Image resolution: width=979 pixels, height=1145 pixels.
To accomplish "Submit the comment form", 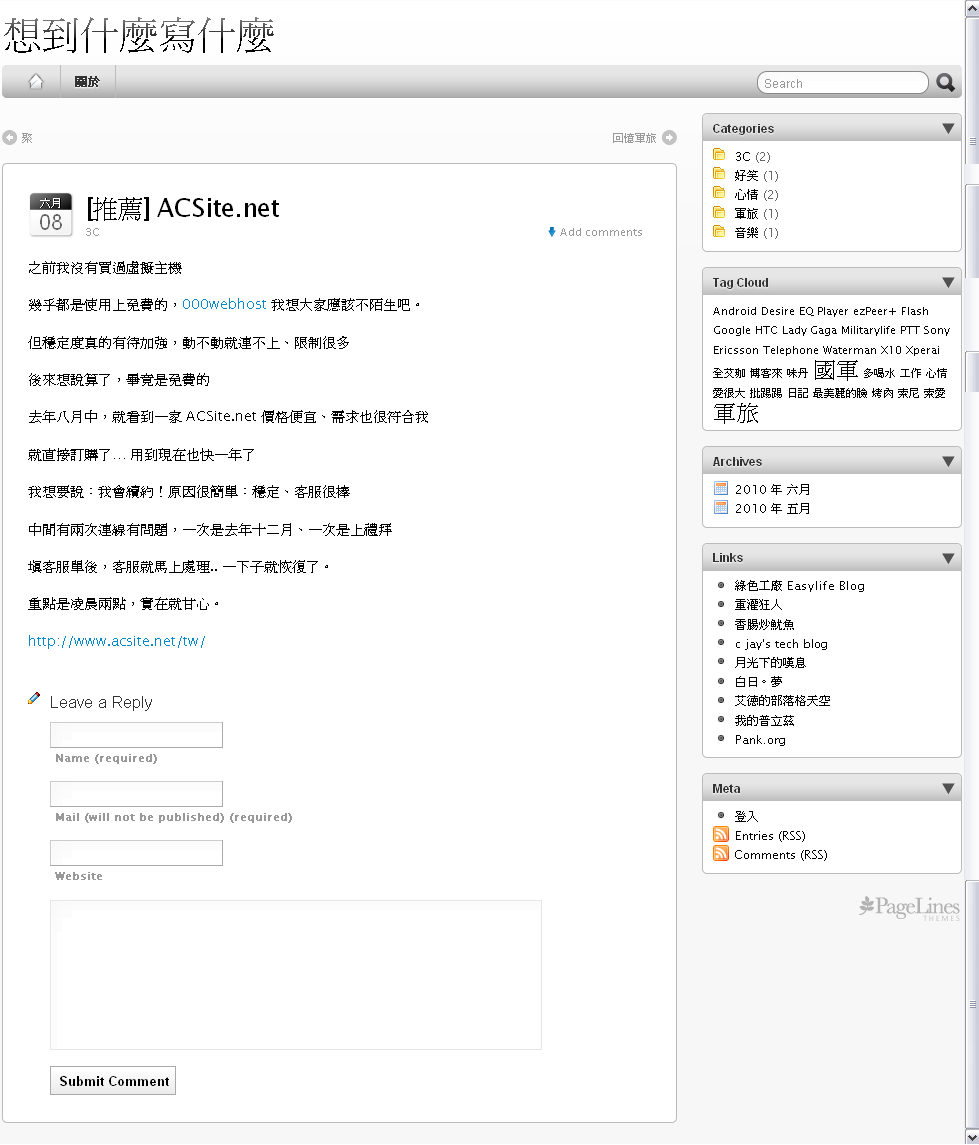I will pos(113,1081).
